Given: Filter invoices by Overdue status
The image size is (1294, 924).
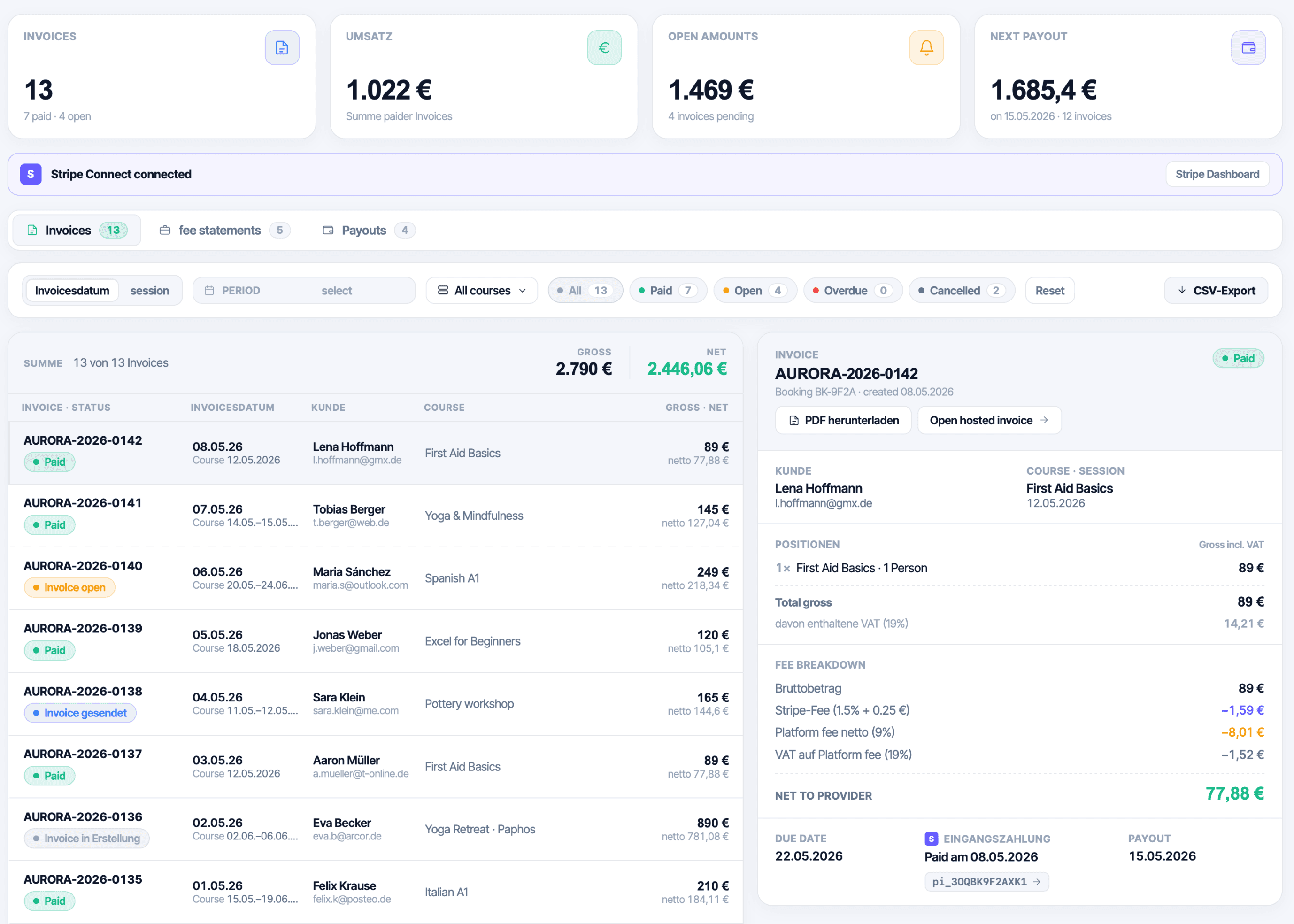Looking at the screenshot, I should pyautogui.click(x=853, y=291).
